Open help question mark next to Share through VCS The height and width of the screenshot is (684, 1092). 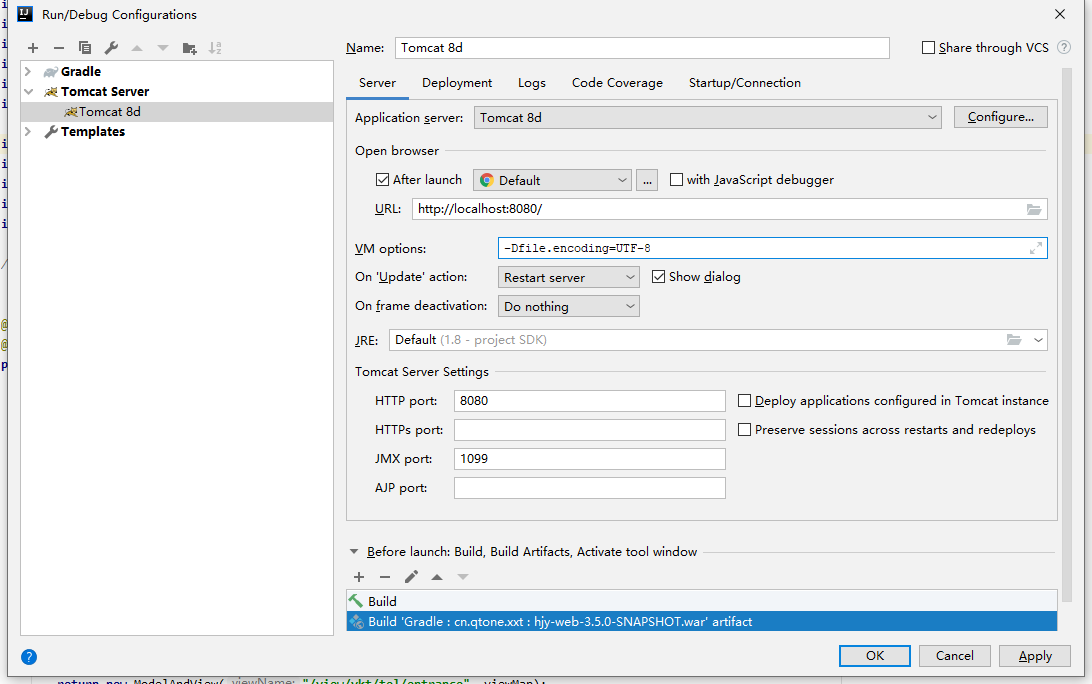1063,47
